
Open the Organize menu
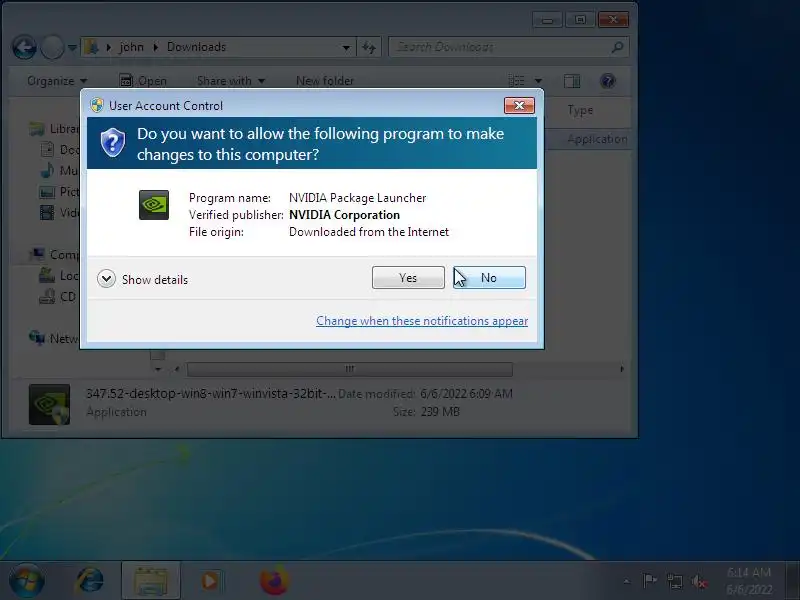click(x=57, y=81)
